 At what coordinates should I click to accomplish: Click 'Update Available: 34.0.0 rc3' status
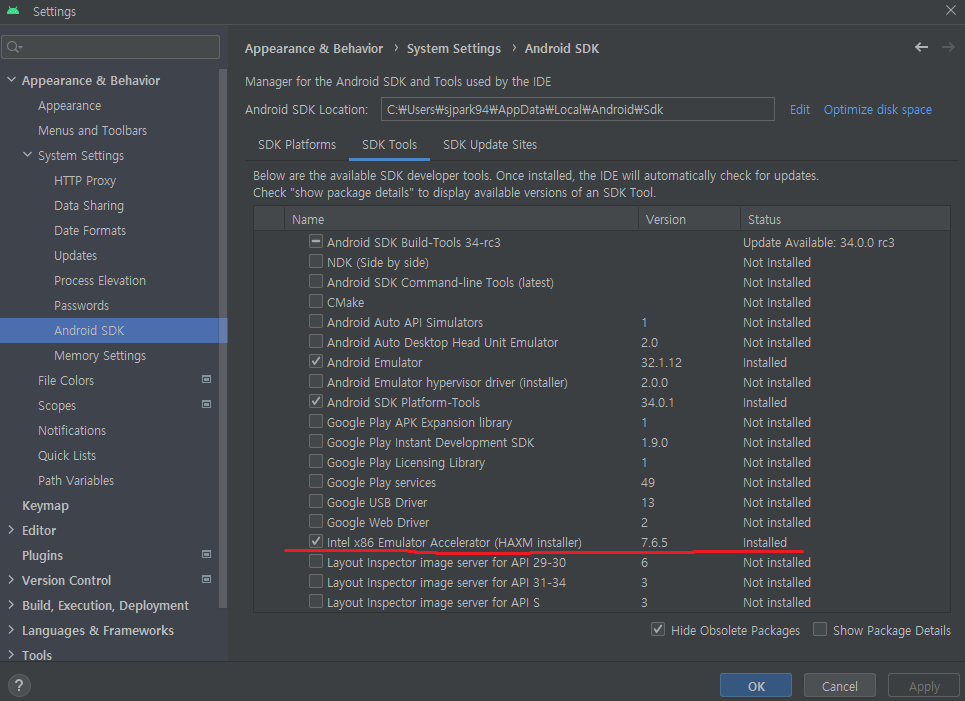pyautogui.click(x=819, y=242)
